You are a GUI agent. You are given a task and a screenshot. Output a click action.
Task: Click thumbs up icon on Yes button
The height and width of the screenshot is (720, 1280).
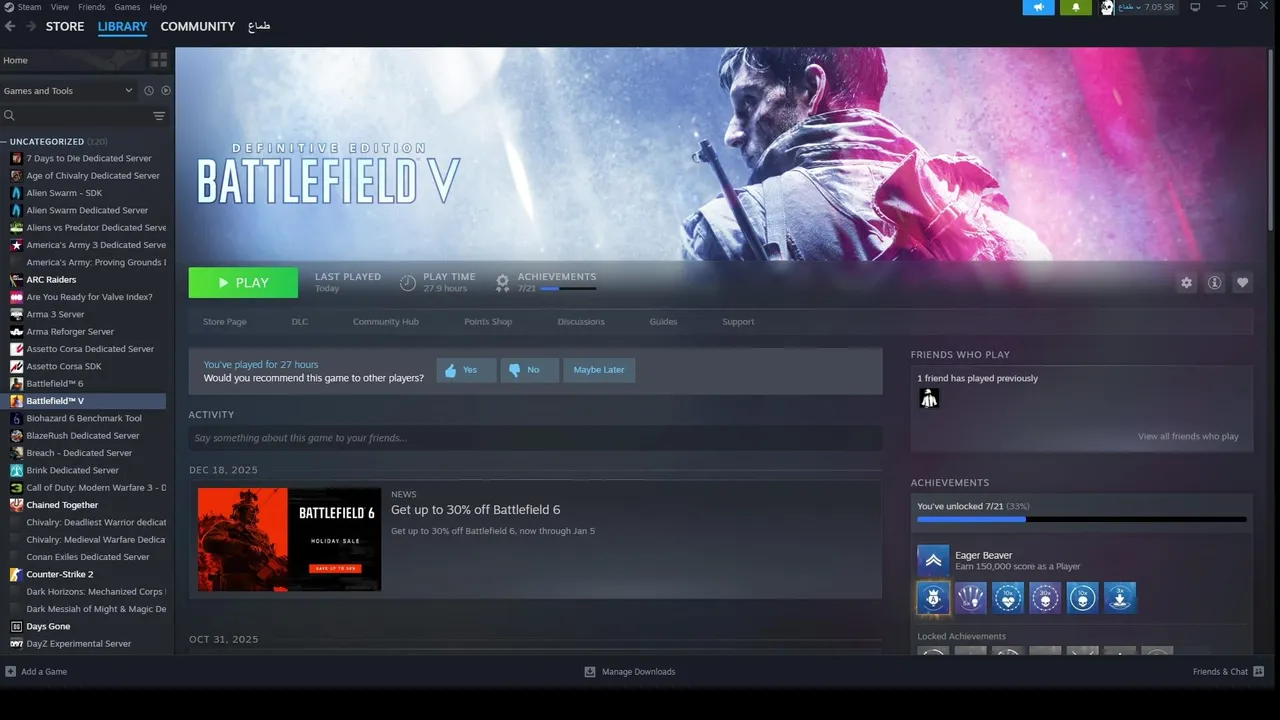point(450,370)
